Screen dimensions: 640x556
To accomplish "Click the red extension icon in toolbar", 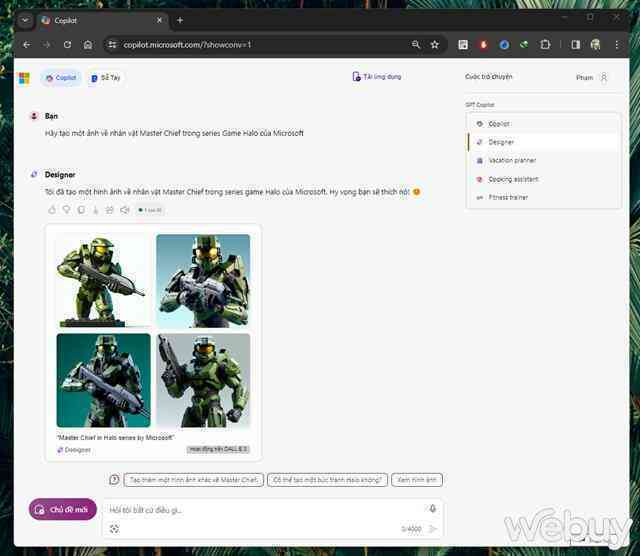I will [x=484, y=44].
